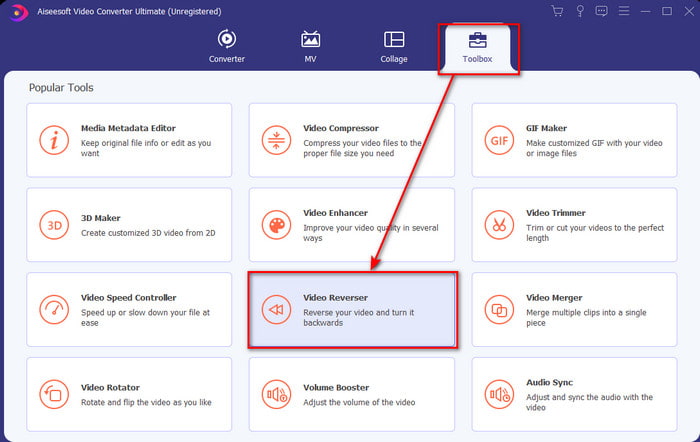
Task: Click 'Keep original file info' description
Action: (x=146, y=148)
